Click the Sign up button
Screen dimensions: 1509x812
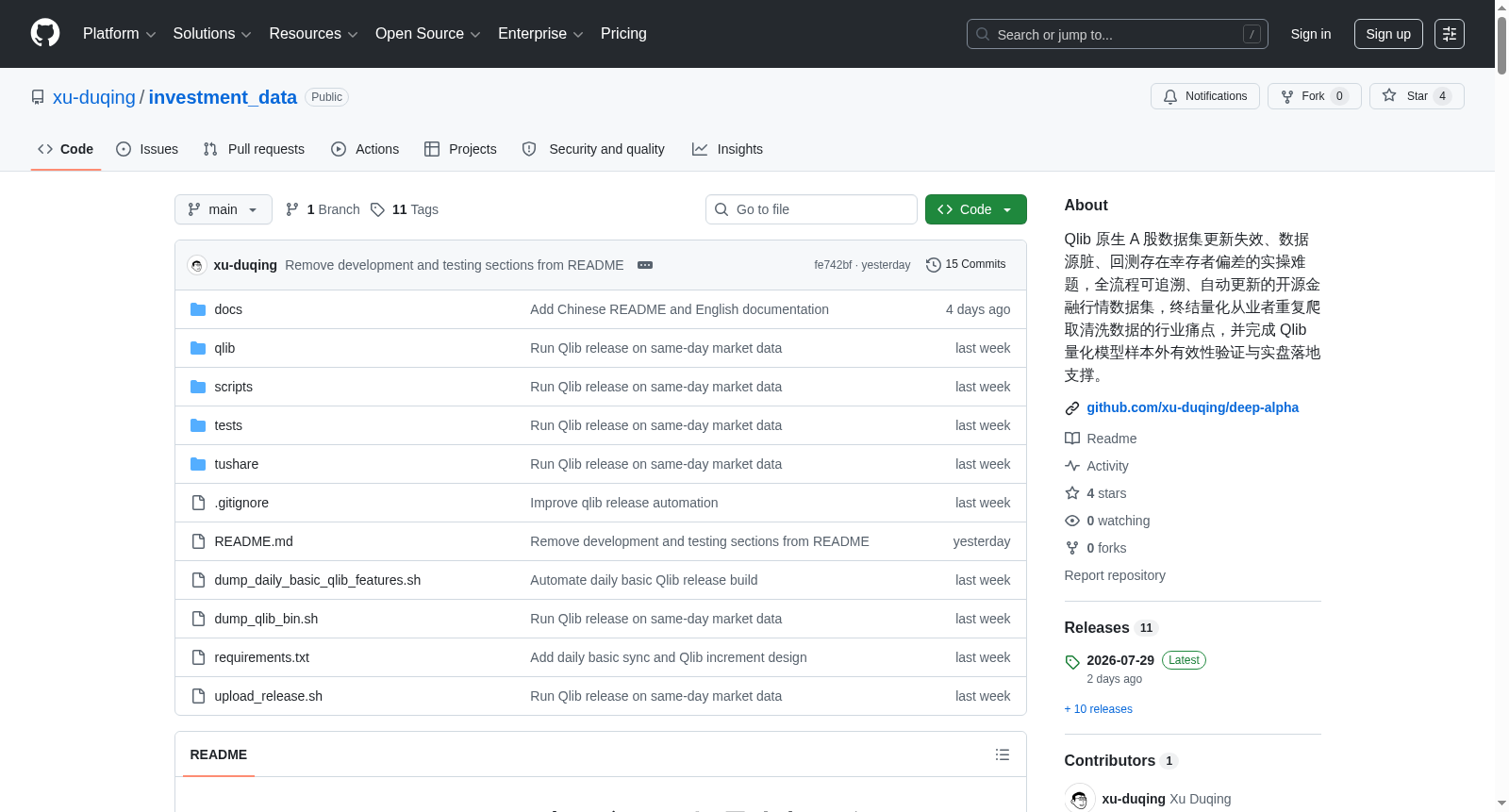coord(1388,34)
